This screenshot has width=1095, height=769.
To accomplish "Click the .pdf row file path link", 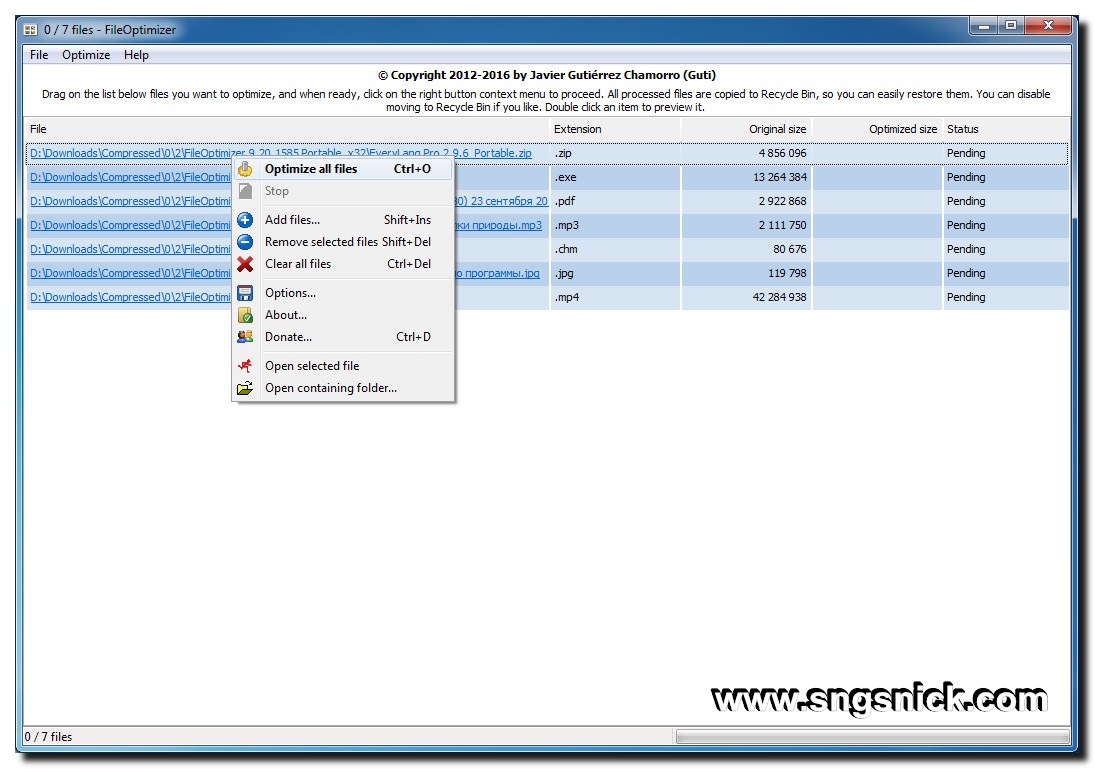I will tap(130, 201).
